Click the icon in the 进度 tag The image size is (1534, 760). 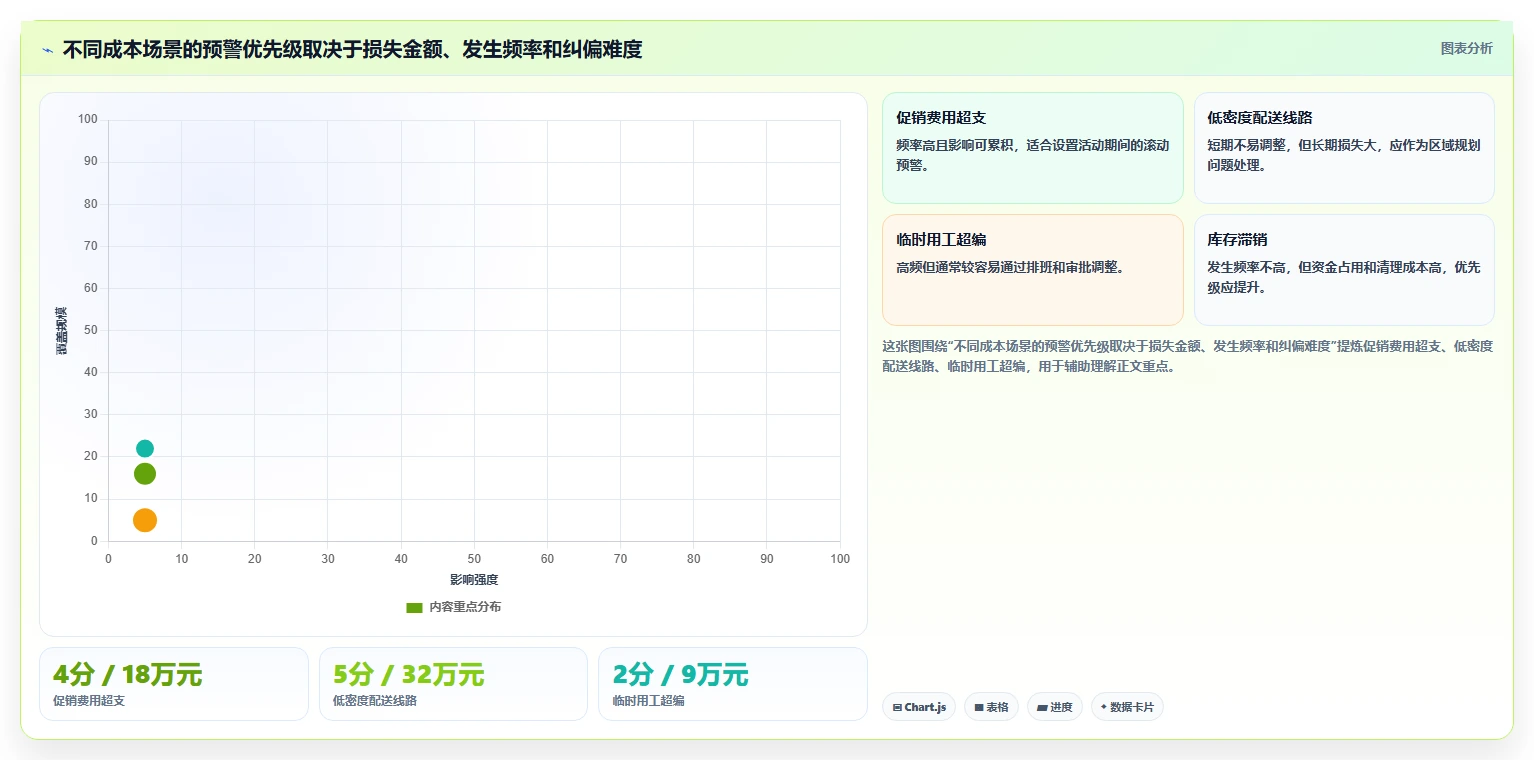[1042, 708]
